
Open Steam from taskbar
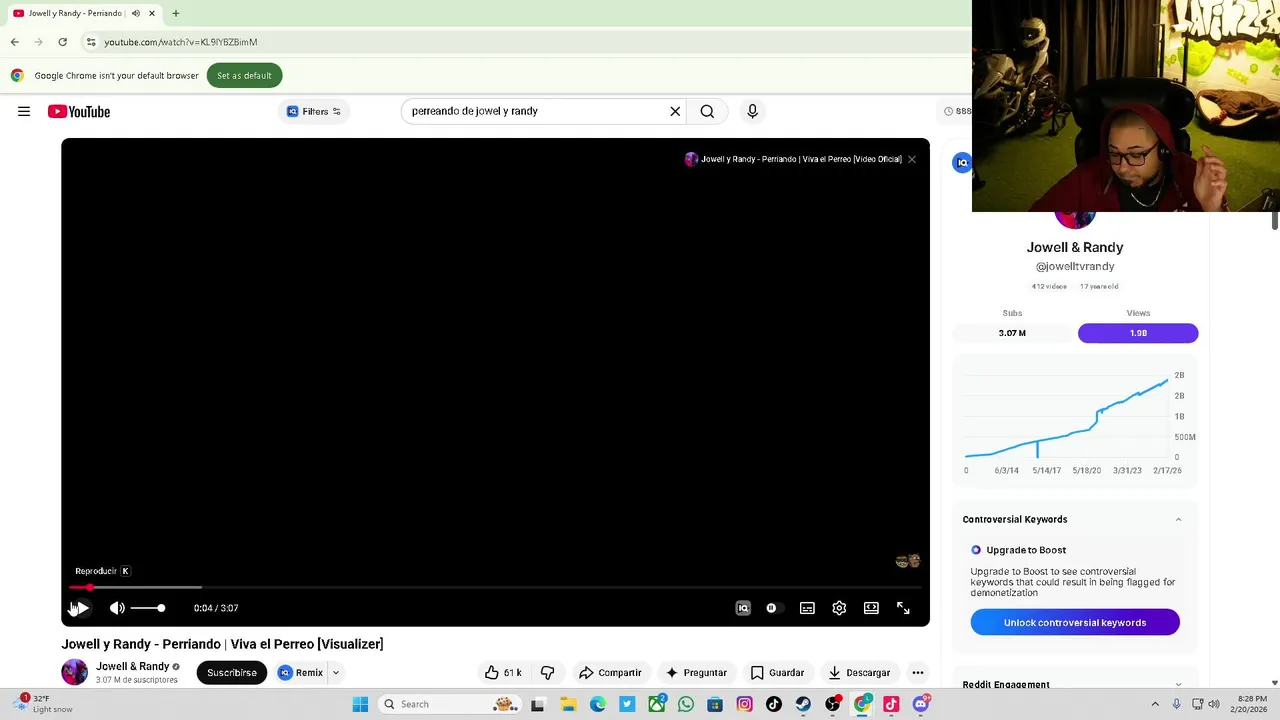tap(803, 704)
